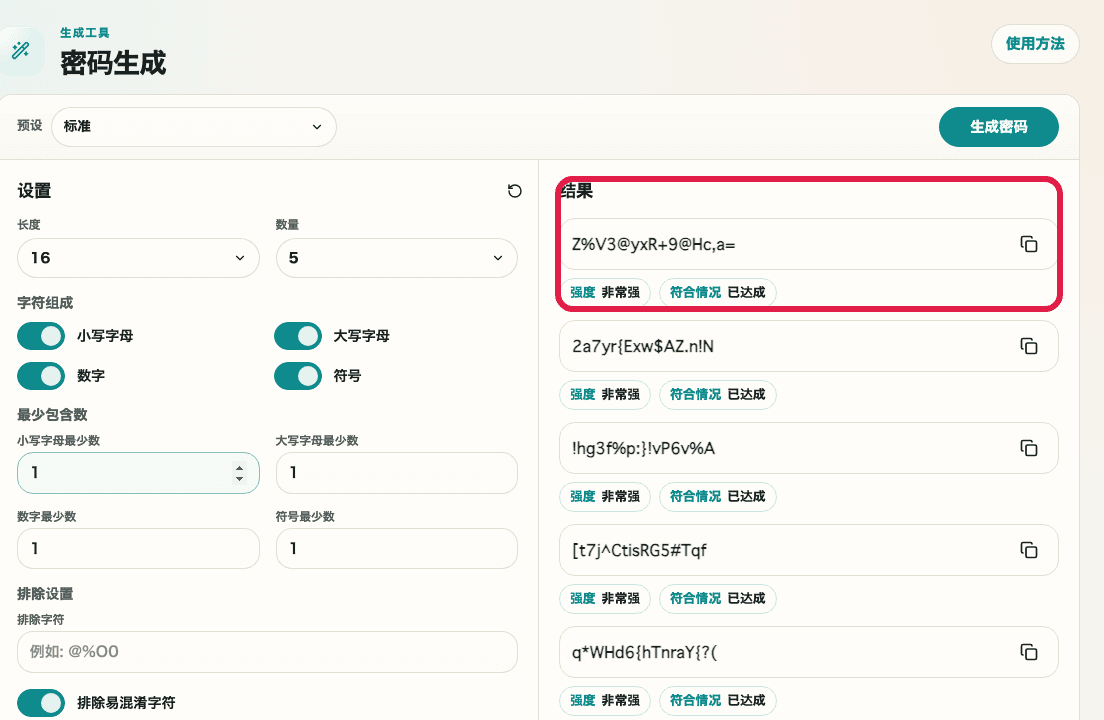Click the 排除字符 input field
Screen dimensions: 1104x720
pos(267,652)
